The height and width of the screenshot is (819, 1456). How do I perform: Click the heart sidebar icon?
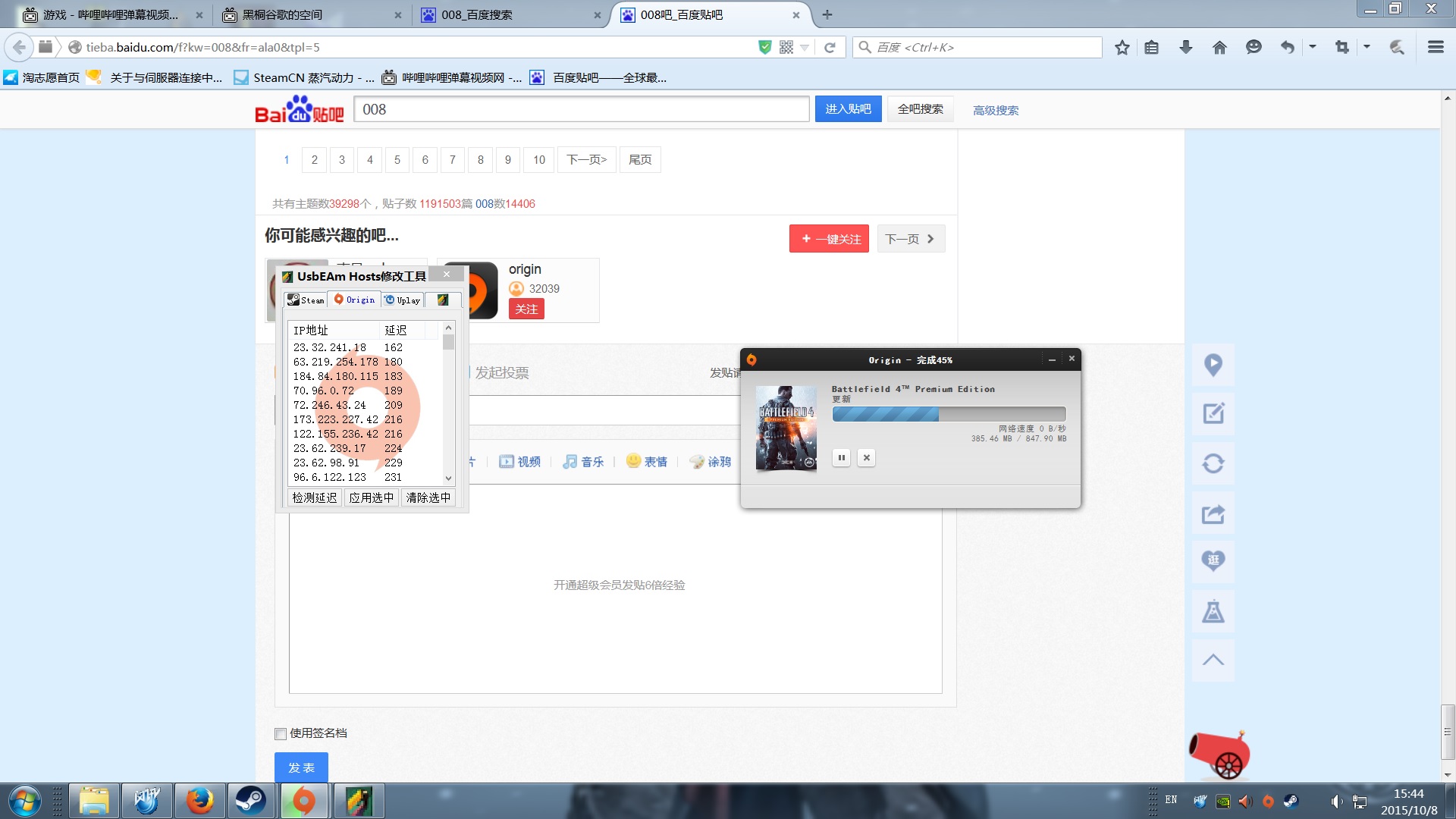(1213, 562)
